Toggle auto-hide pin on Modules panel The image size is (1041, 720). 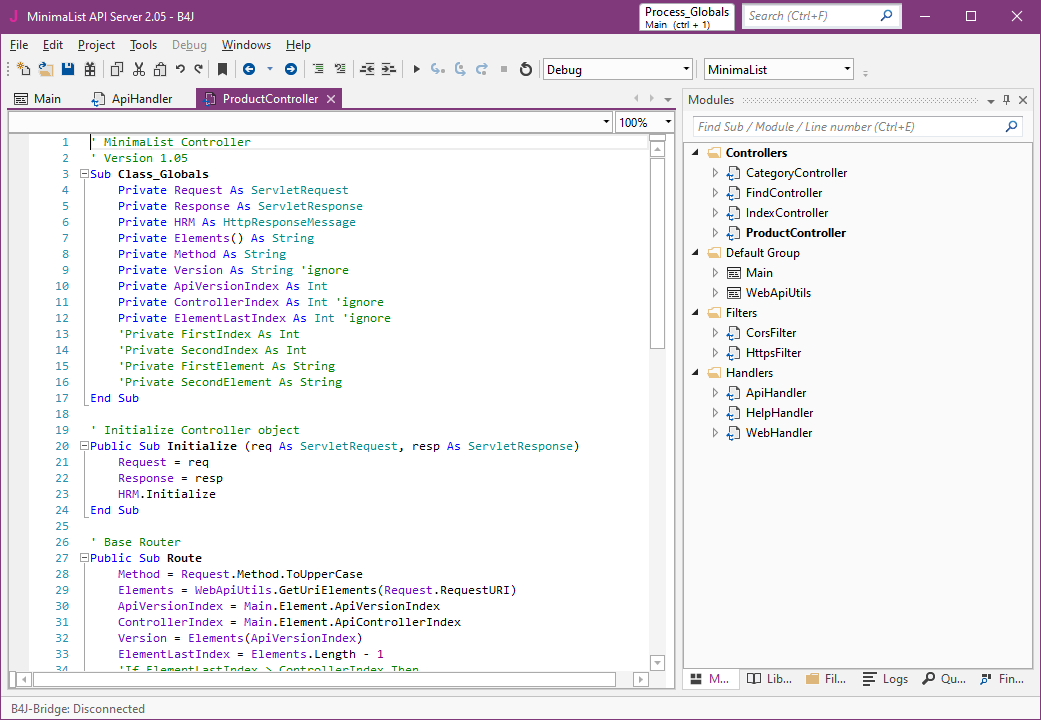tap(1006, 100)
